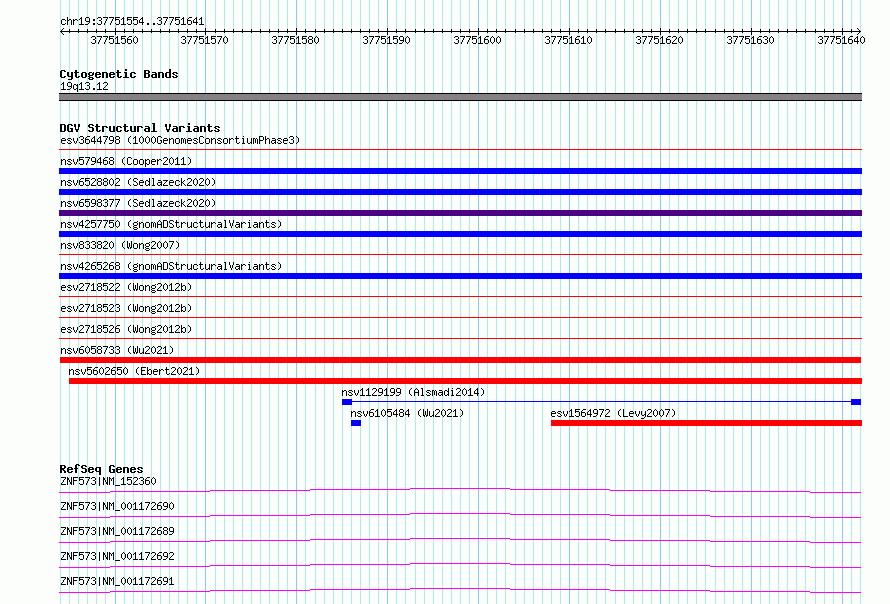Screen dimensions: 890x604
Task: Select the purple bar under nsv6598377
Action: tap(460, 213)
